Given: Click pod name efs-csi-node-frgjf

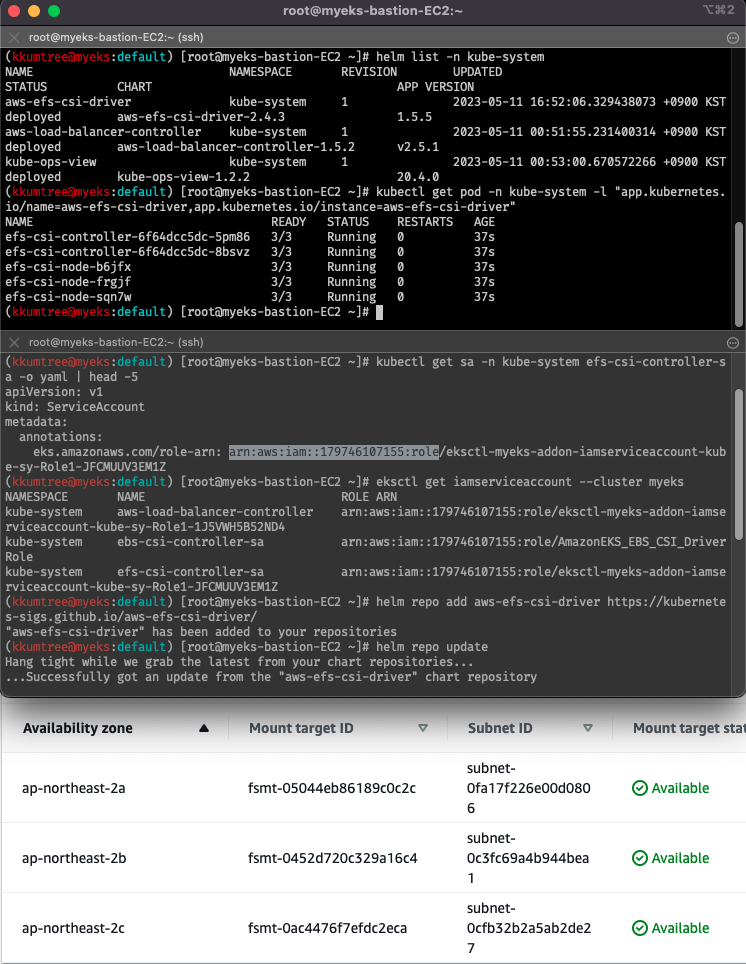Looking at the screenshot, I should [68, 282].
